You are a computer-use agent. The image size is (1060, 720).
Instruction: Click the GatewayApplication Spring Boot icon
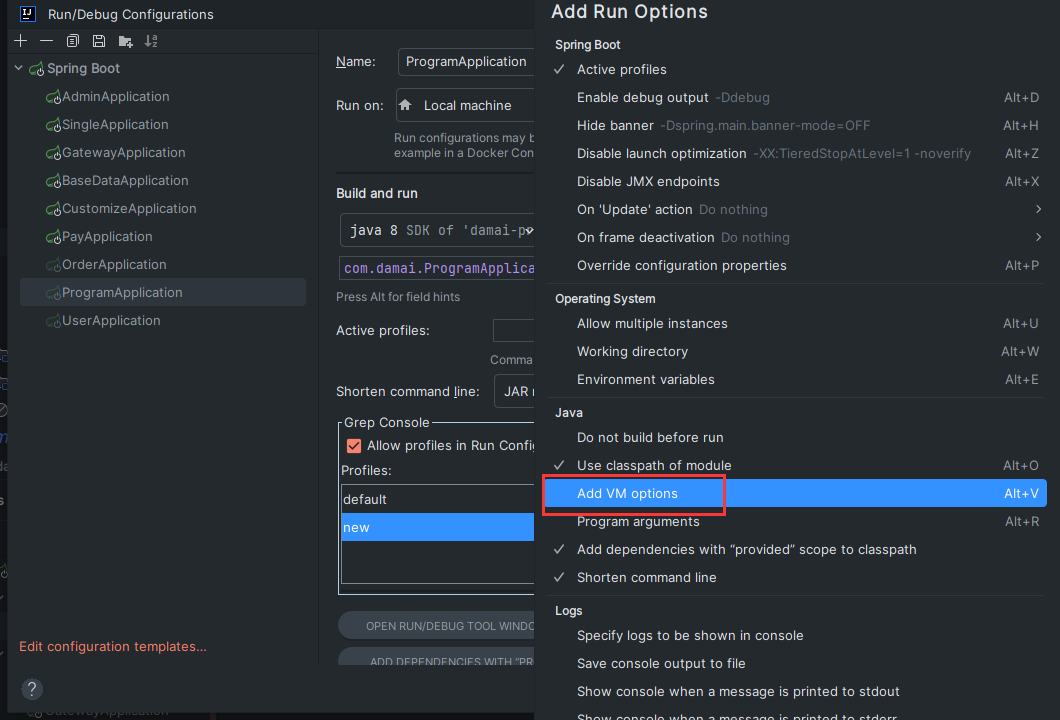click(53, 153)
